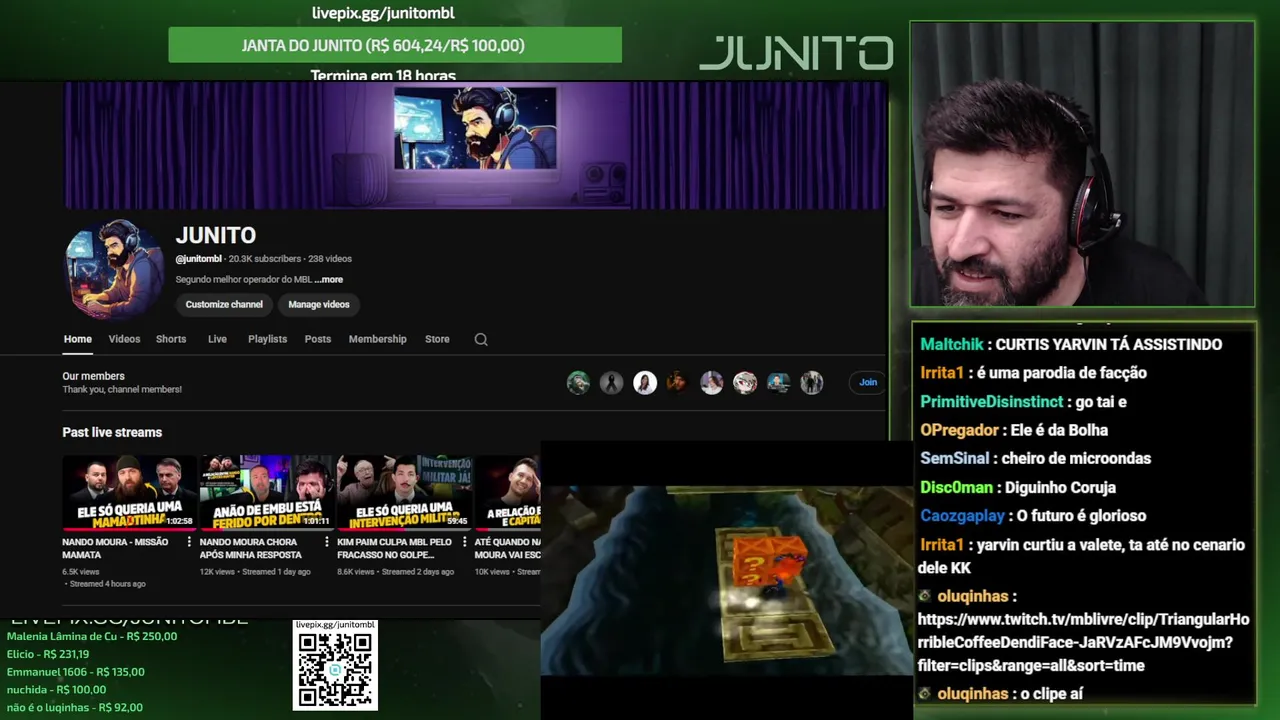Screen dimensions: 1280x720
Task: Click the red-and-white anime member avatar
Action: (x=745, y=382)
